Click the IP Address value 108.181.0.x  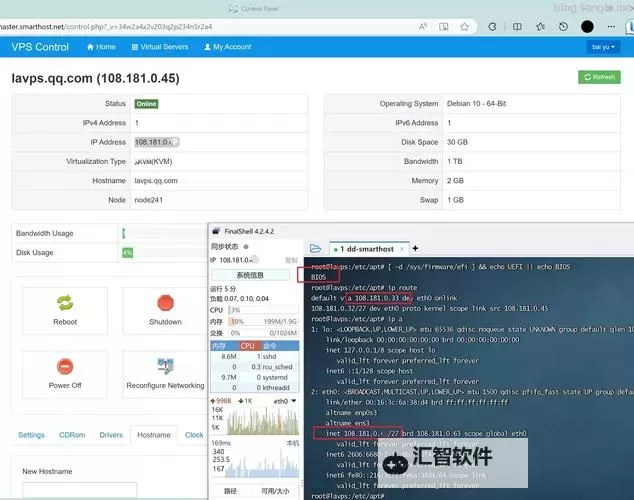[x=156, y=142]
